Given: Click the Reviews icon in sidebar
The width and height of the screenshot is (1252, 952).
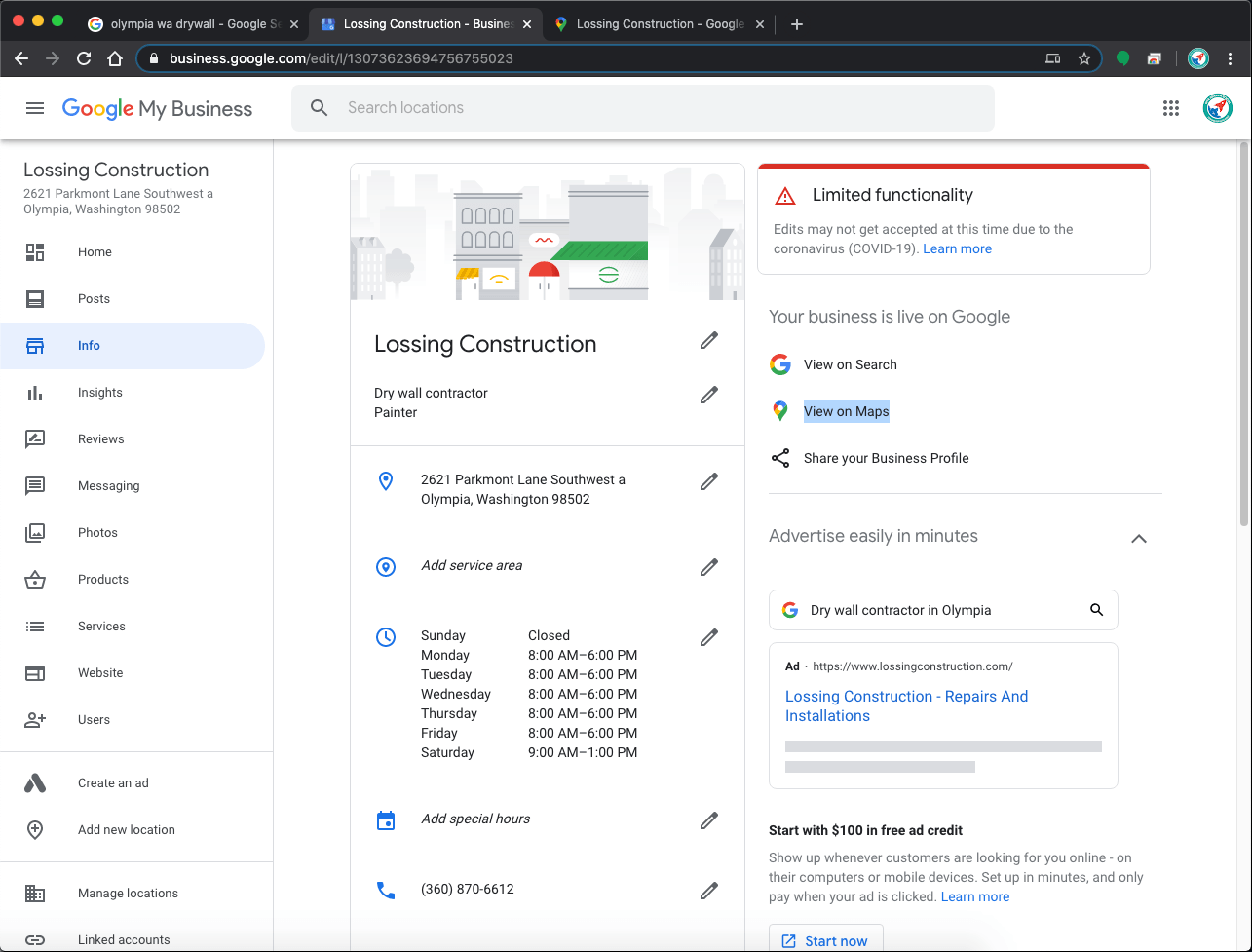Looking at the screenshot, I should 35,439.
